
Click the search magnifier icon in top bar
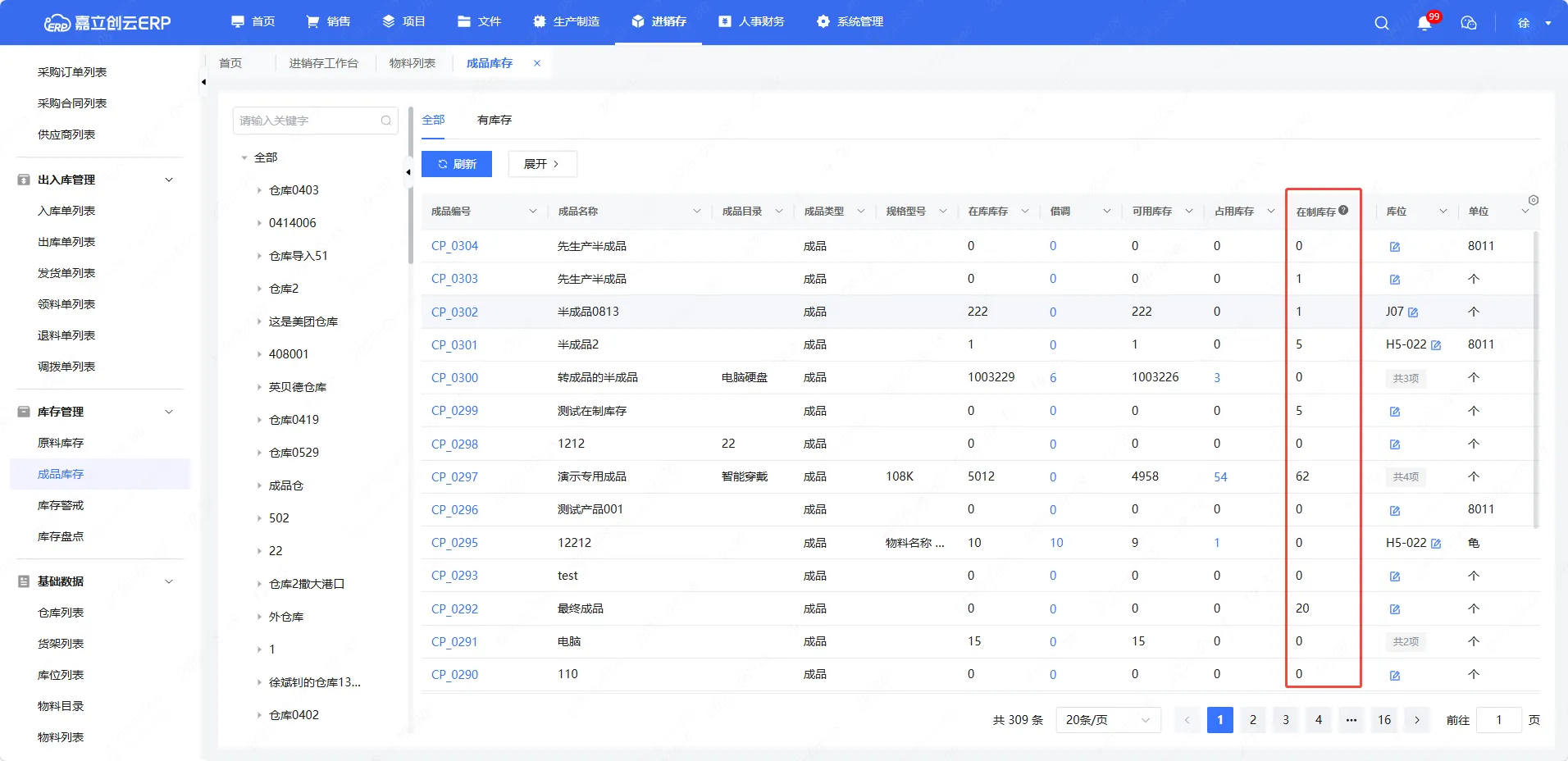coord(1382,23)
